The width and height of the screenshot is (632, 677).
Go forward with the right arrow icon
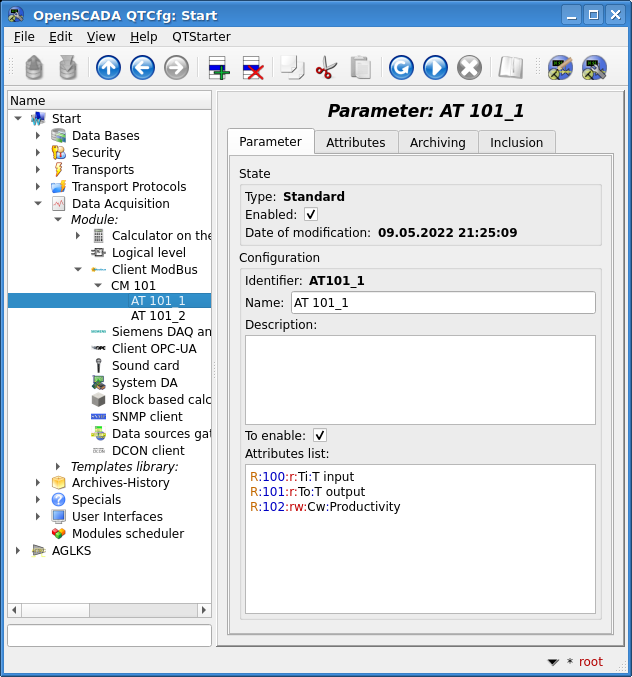click(176, 68)
